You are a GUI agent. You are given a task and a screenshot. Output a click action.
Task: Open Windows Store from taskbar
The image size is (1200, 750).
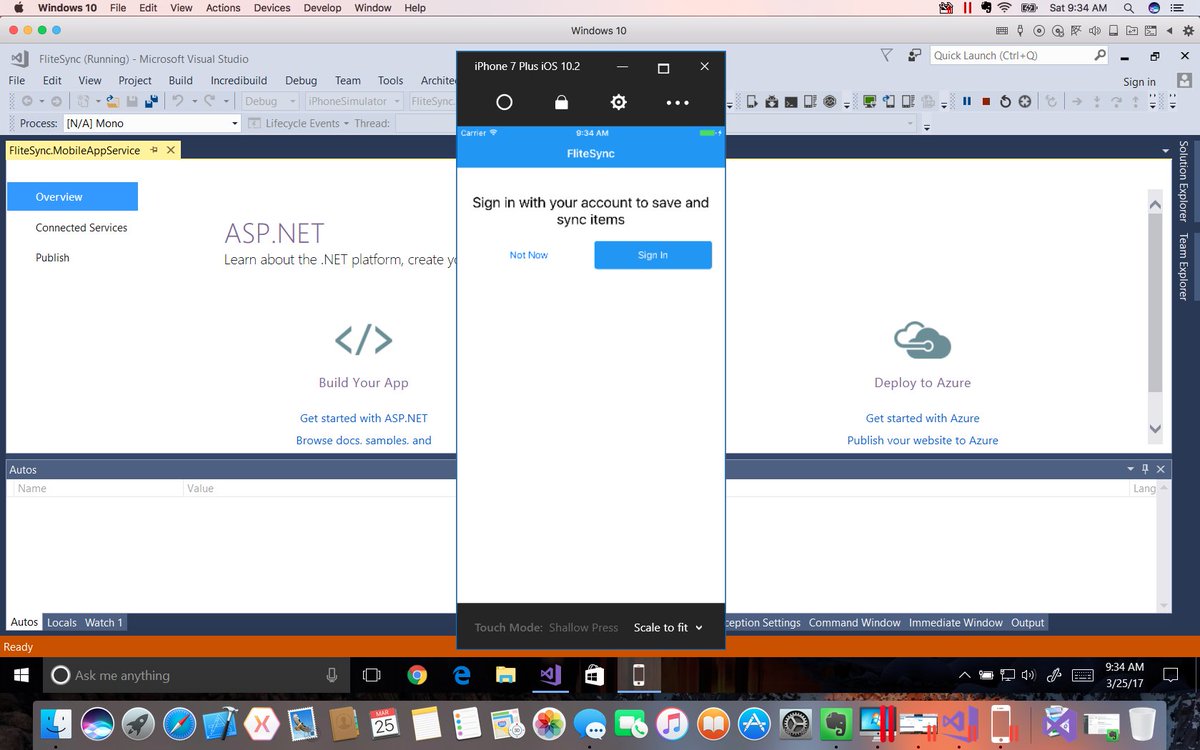point(593,675)
